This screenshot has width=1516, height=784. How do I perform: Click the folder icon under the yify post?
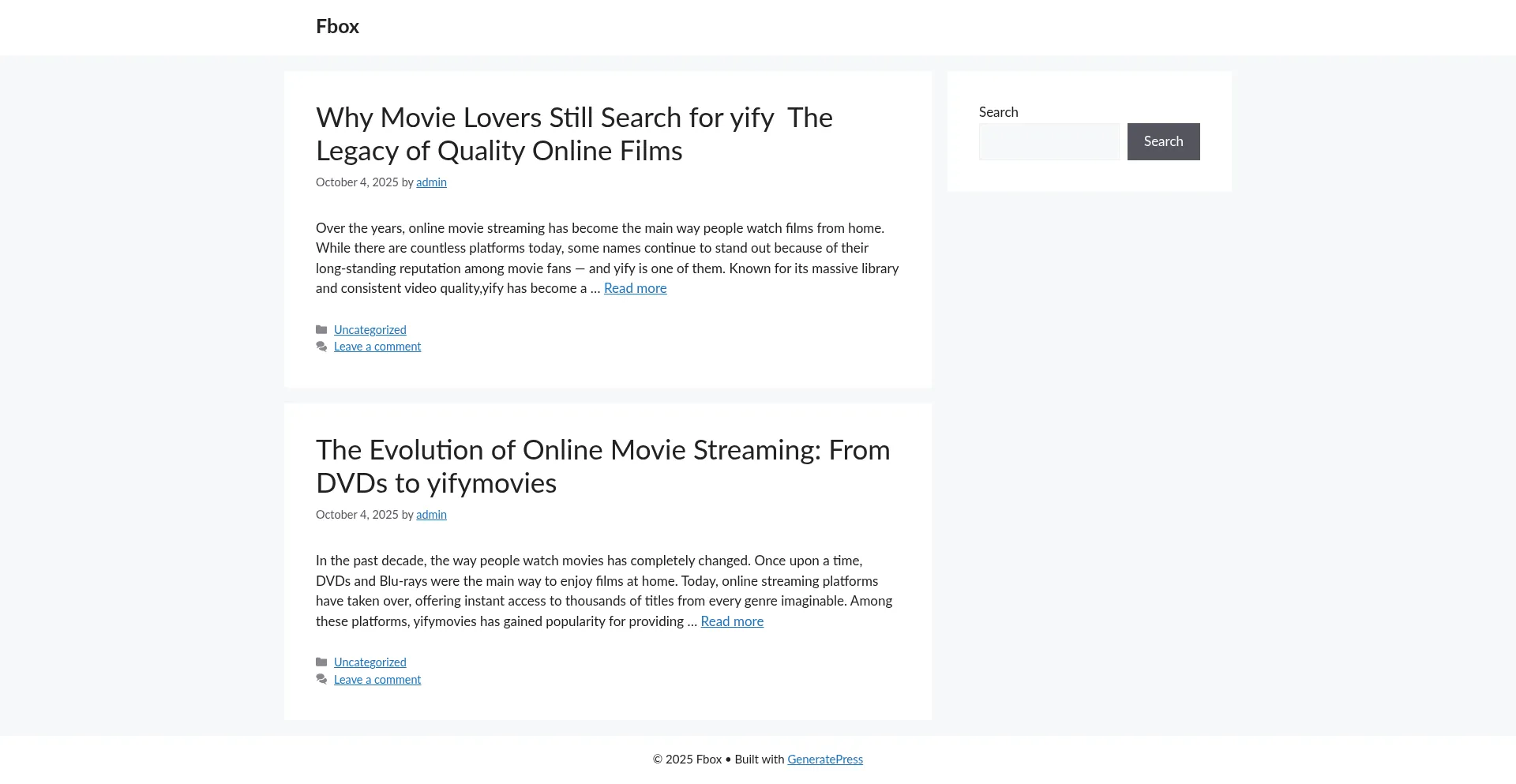[x=321, y=330]
